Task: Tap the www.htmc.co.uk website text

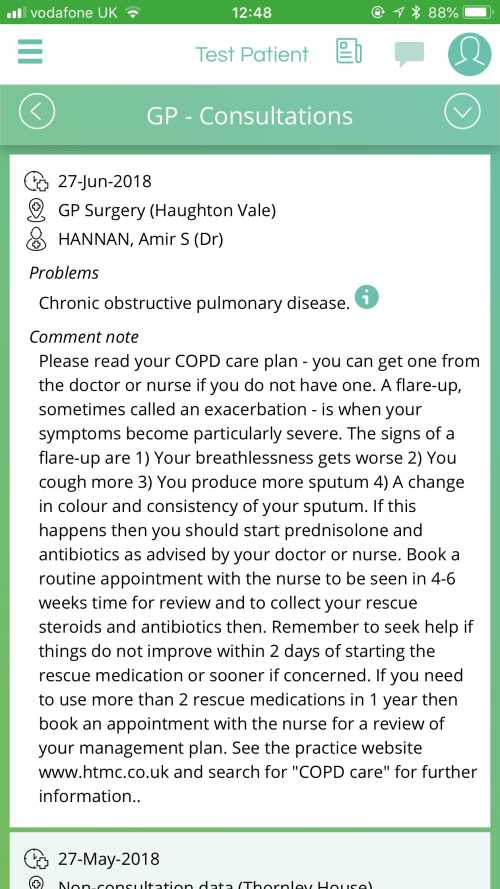Action: pos(109,772)
